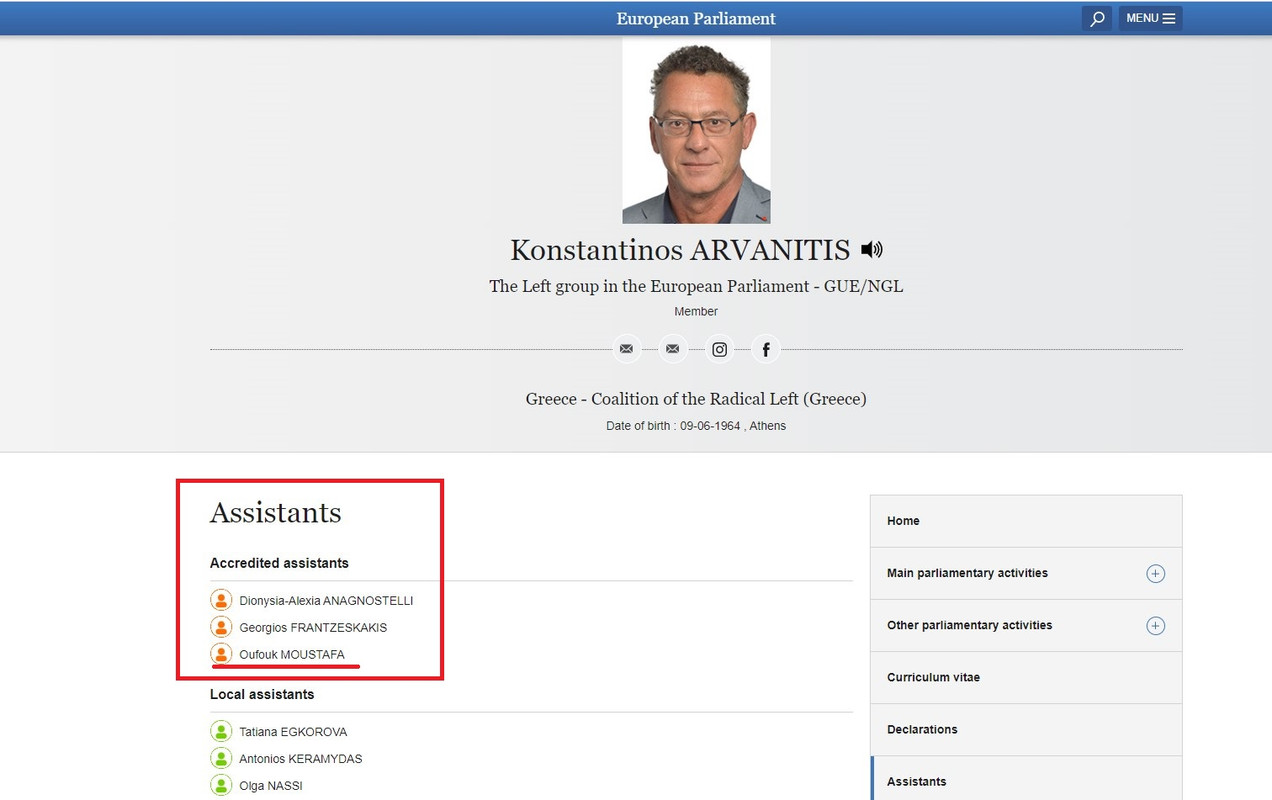Click The Left group GUE/NGL text
The width and height of the screenshot is (1272, 800).
[x=696, y=286]
